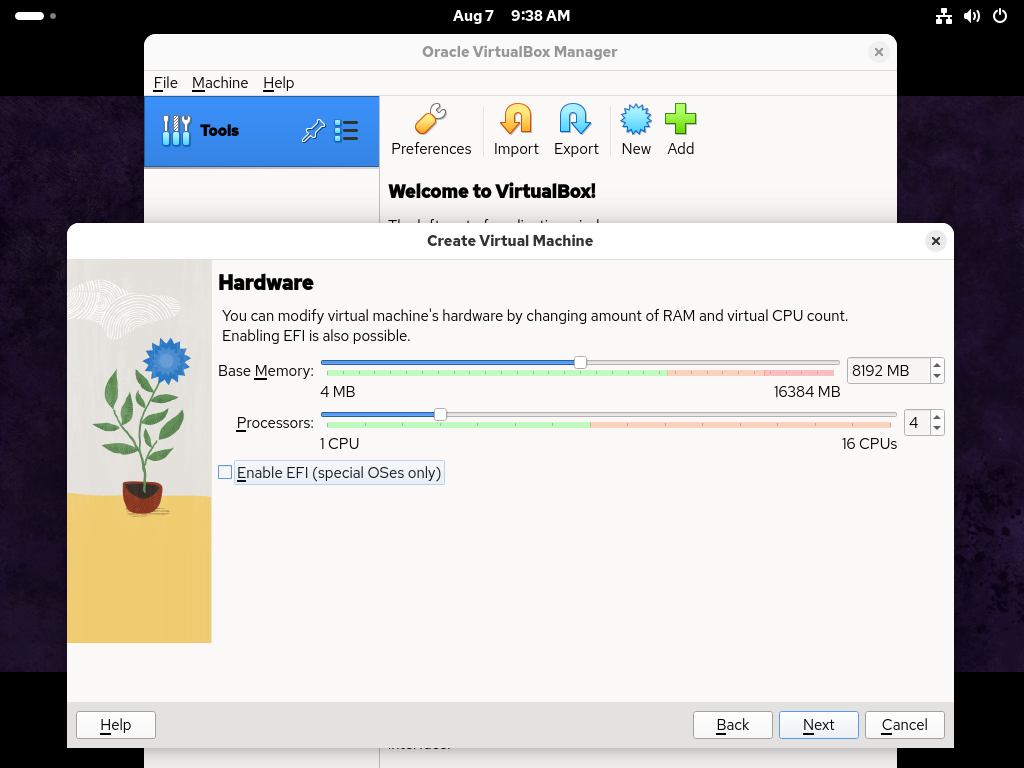Click the Processors slider handle
This screenshot has width=1024, height=768.
tap(440, 414)
